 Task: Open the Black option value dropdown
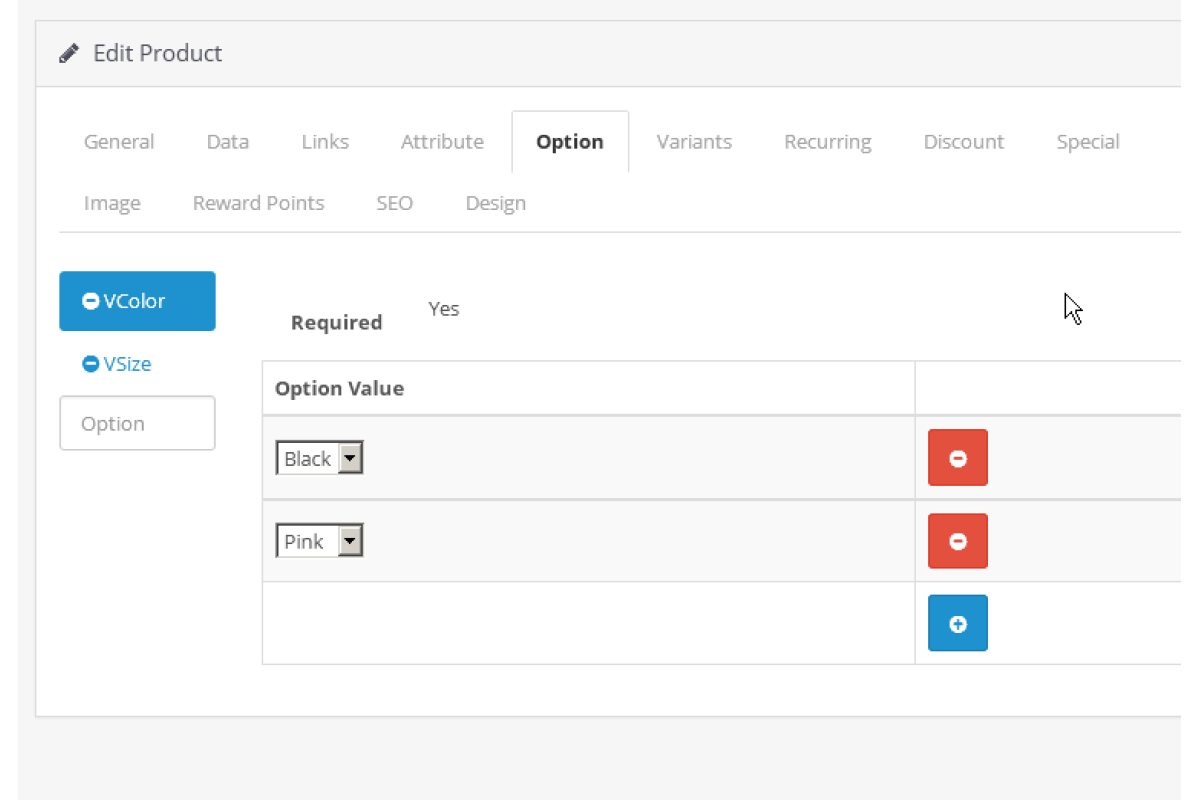(319, 459)
